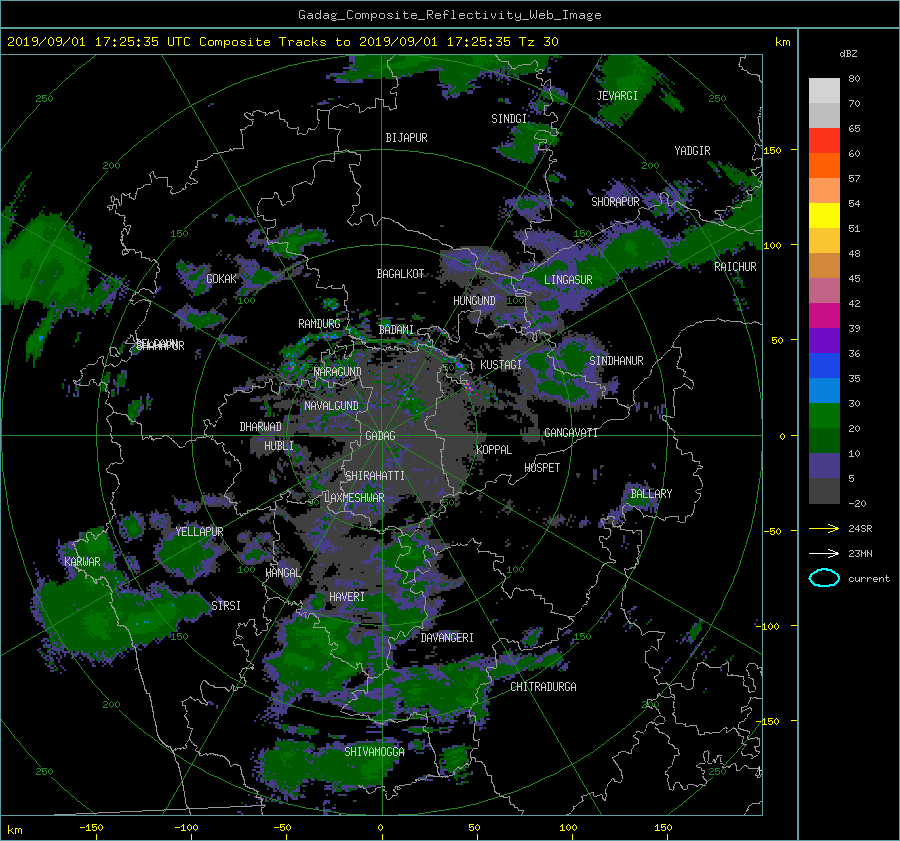Click the 80 value on the dBZ scale

(x=854, y=79)
